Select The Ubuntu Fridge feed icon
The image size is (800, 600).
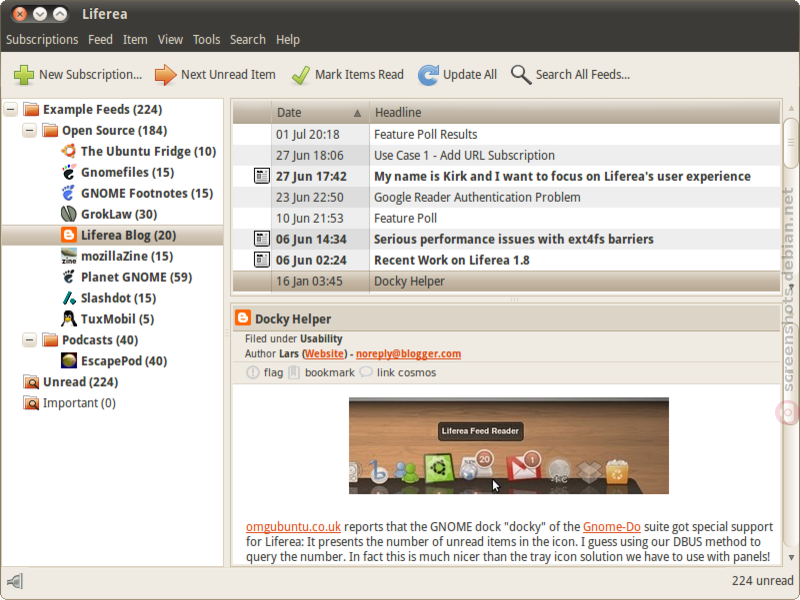(x=69, y=151)
